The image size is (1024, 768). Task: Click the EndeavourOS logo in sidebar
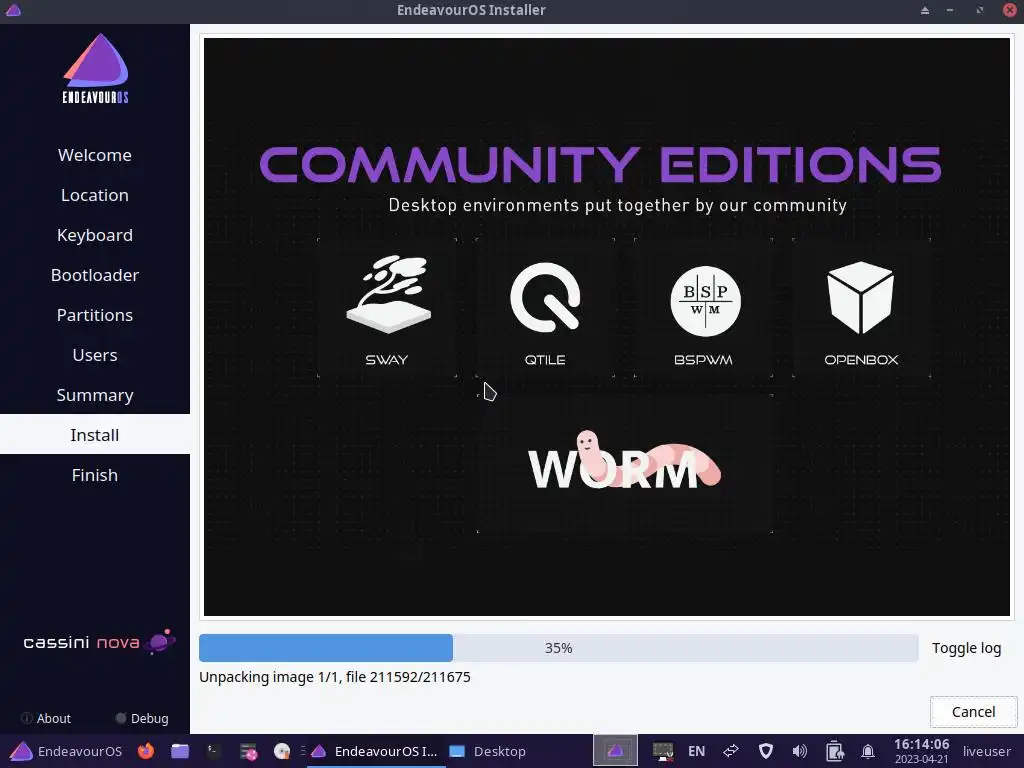(95, 69)
